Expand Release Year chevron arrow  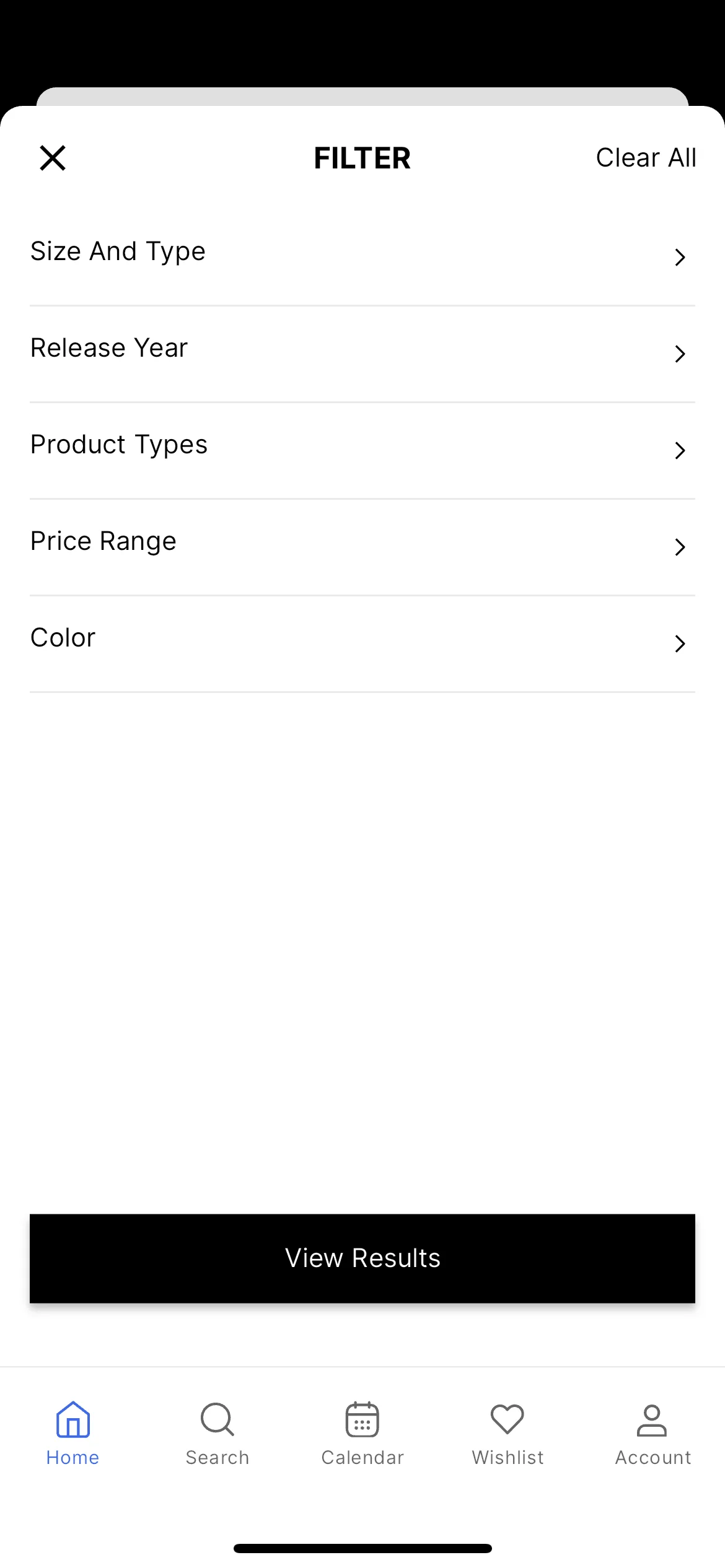(x=680, y=354)
